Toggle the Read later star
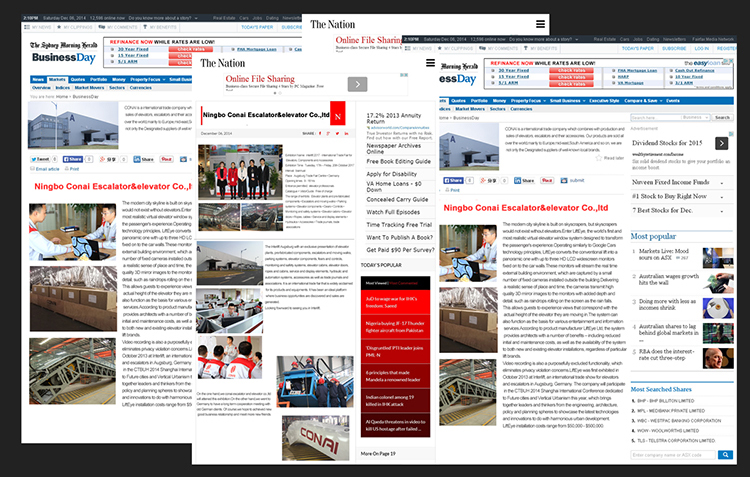The width and height of the screenshot is (750, 500). coord(598,158)
